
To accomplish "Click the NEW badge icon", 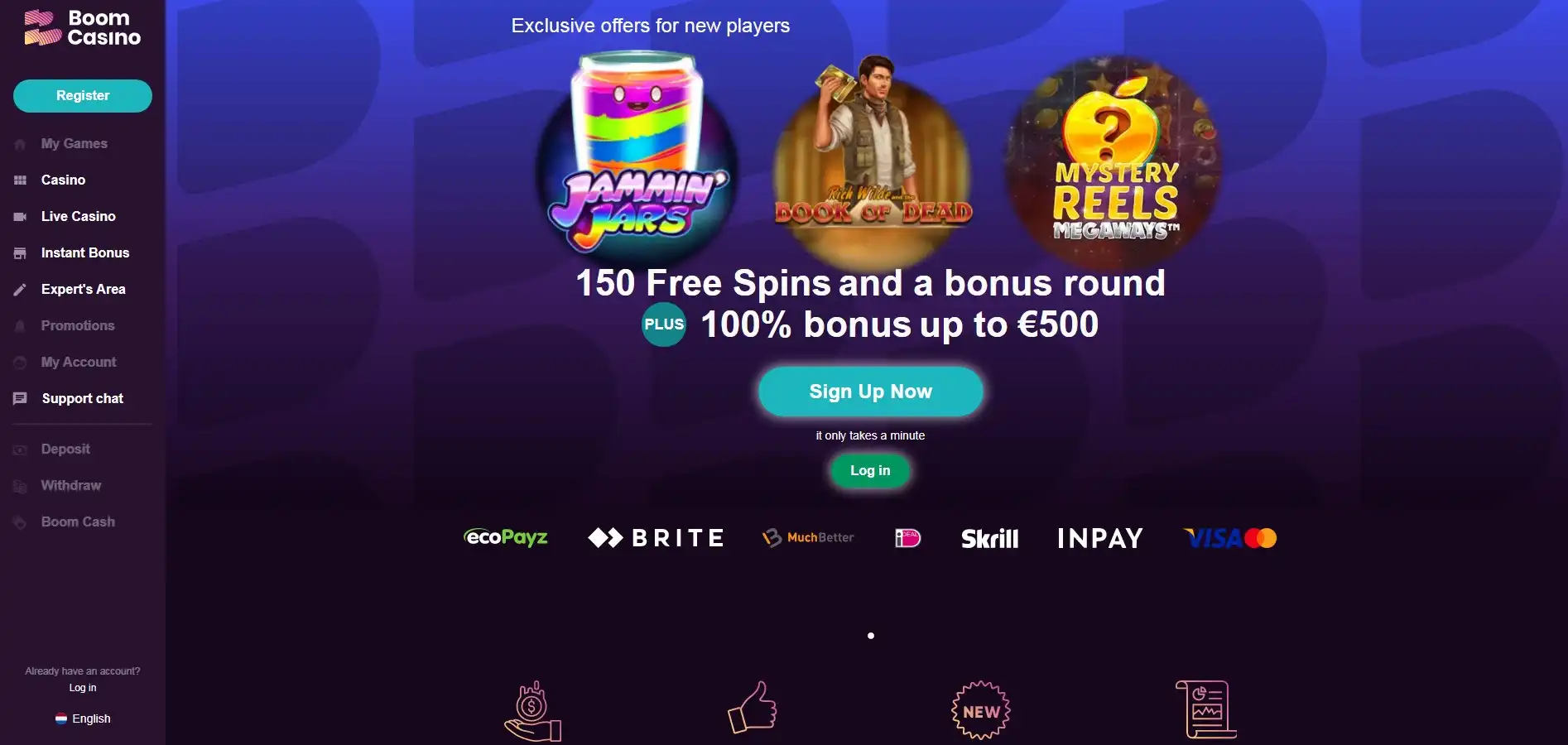I will (981, 710).
